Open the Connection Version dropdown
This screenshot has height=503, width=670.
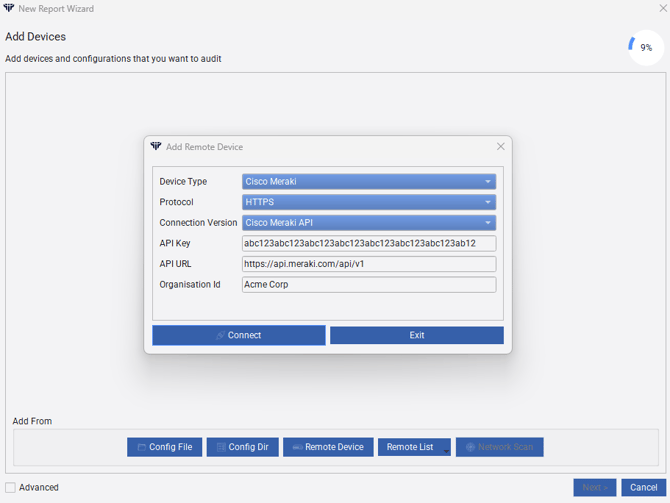point(369,223)
